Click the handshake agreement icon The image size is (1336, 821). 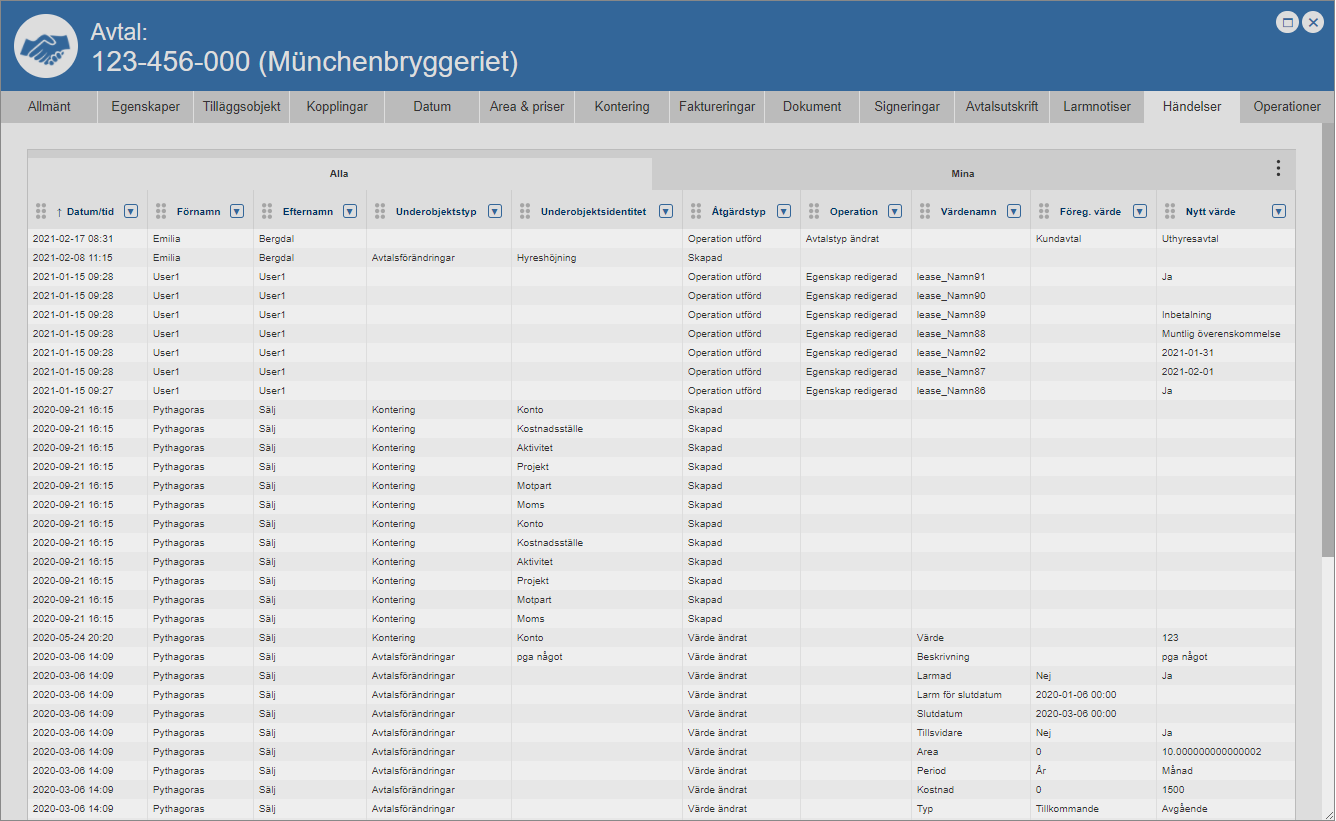tap(46, 48)
